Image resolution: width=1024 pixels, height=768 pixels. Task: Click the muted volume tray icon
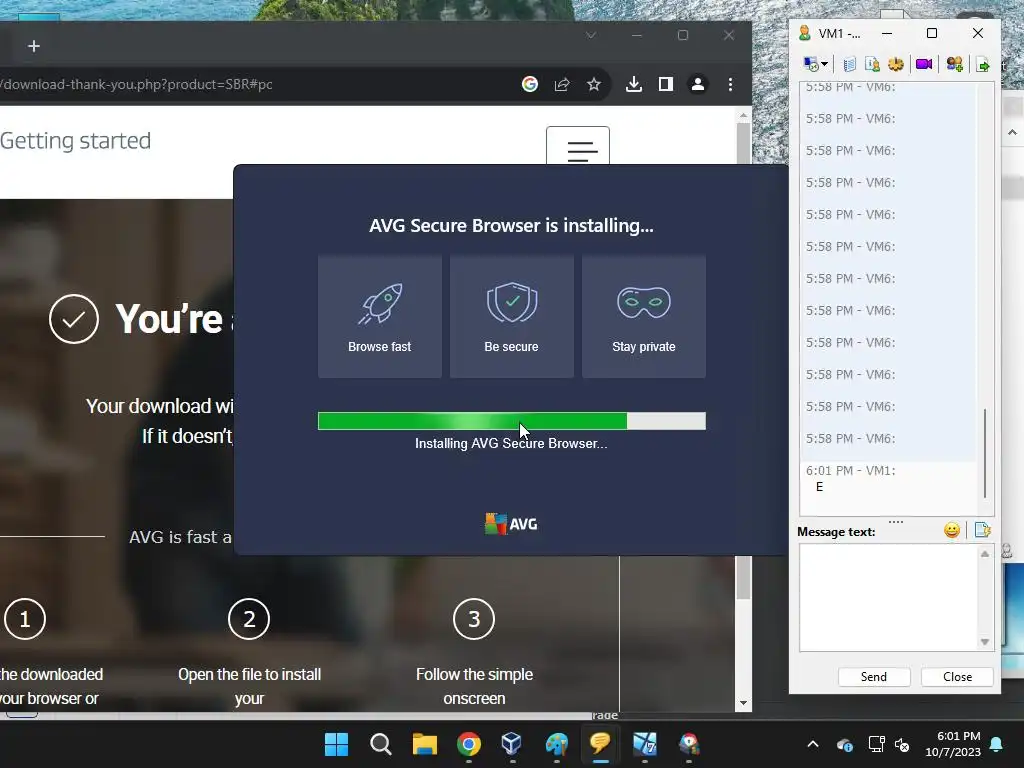pyautogui.click(x=902, y=744)
